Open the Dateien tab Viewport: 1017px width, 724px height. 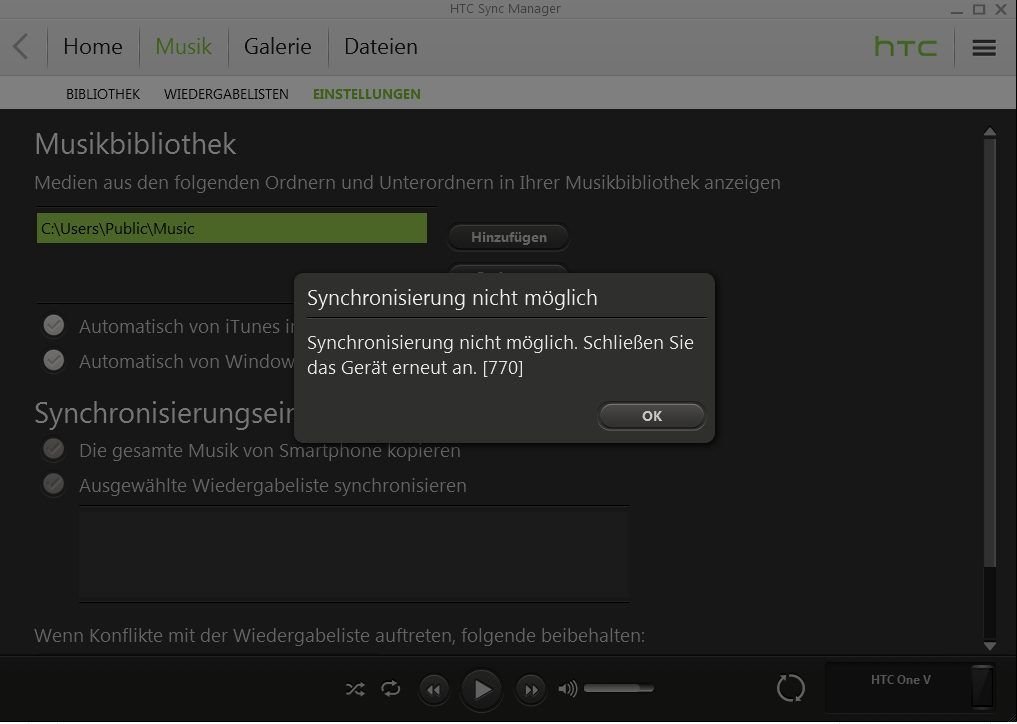[381, 47]
